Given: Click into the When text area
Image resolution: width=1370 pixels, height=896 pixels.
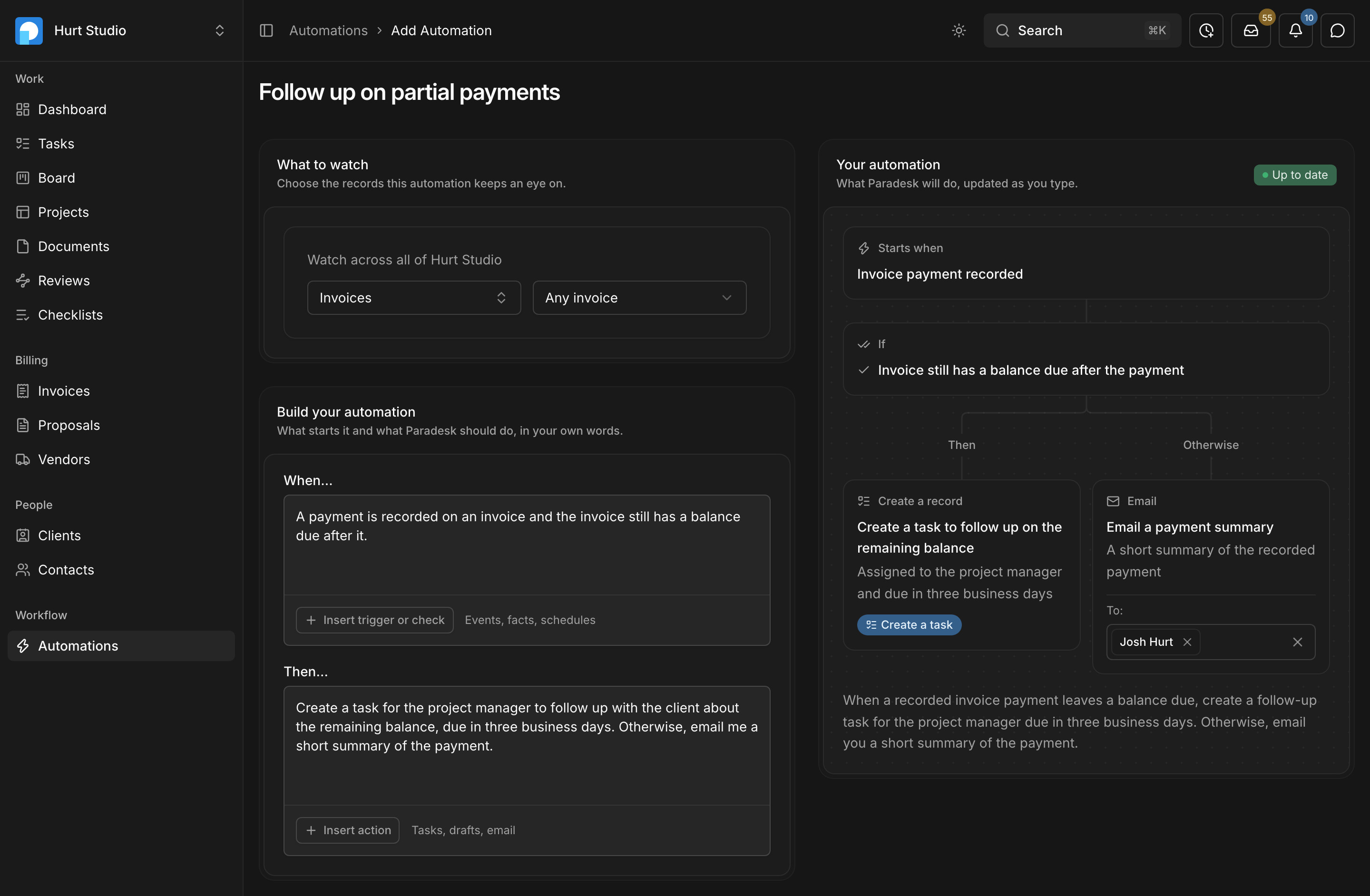Looking at the screenshot, I should (527, 545).
